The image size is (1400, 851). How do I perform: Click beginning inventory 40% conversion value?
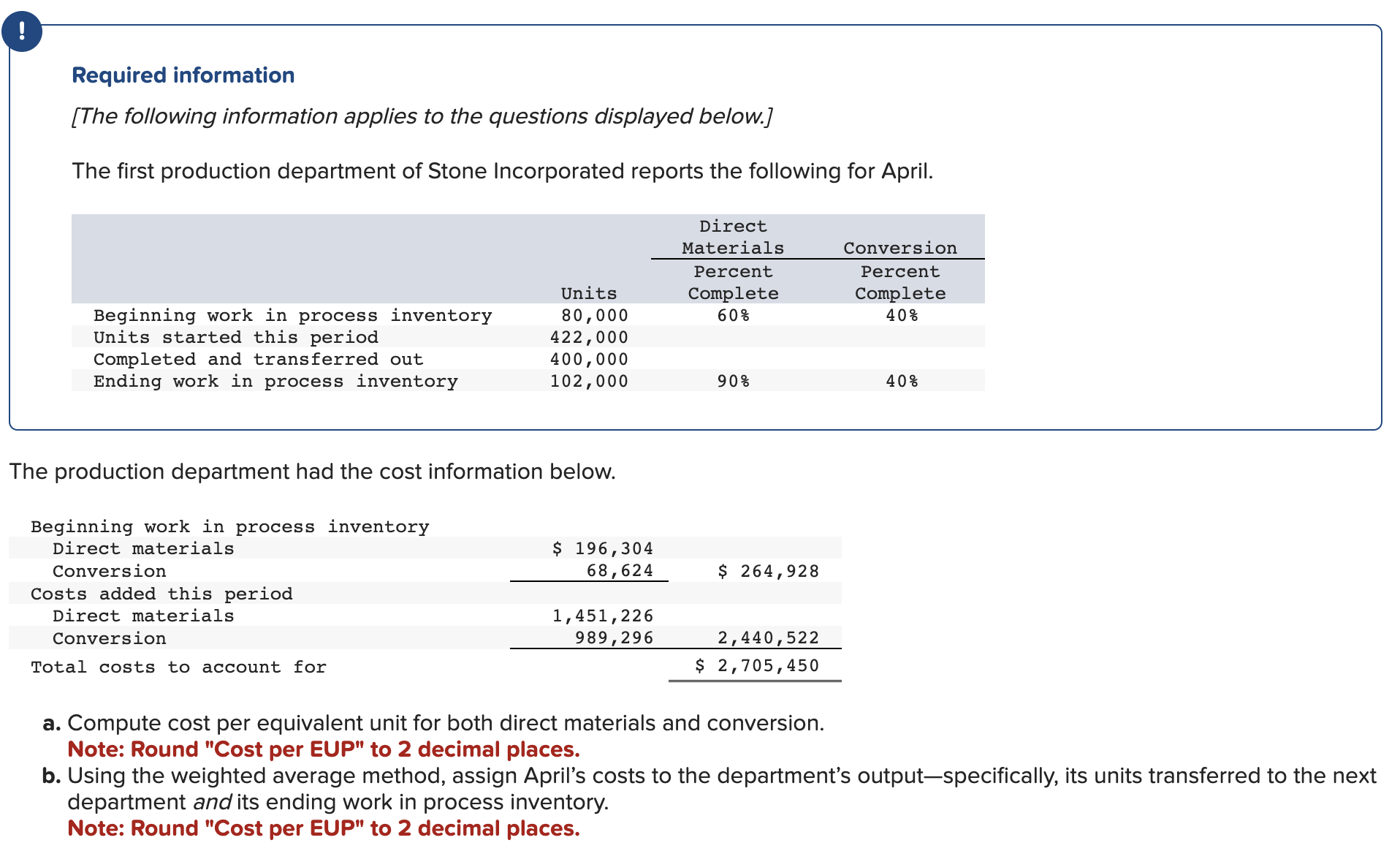[x=902, y=315]
